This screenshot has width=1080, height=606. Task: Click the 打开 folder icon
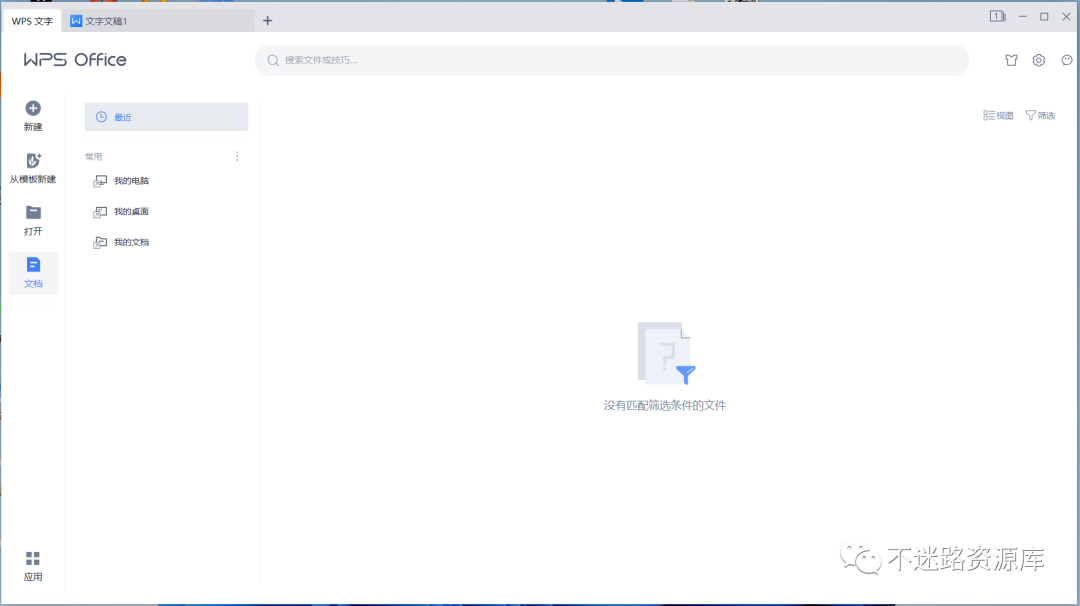(33, 215)
